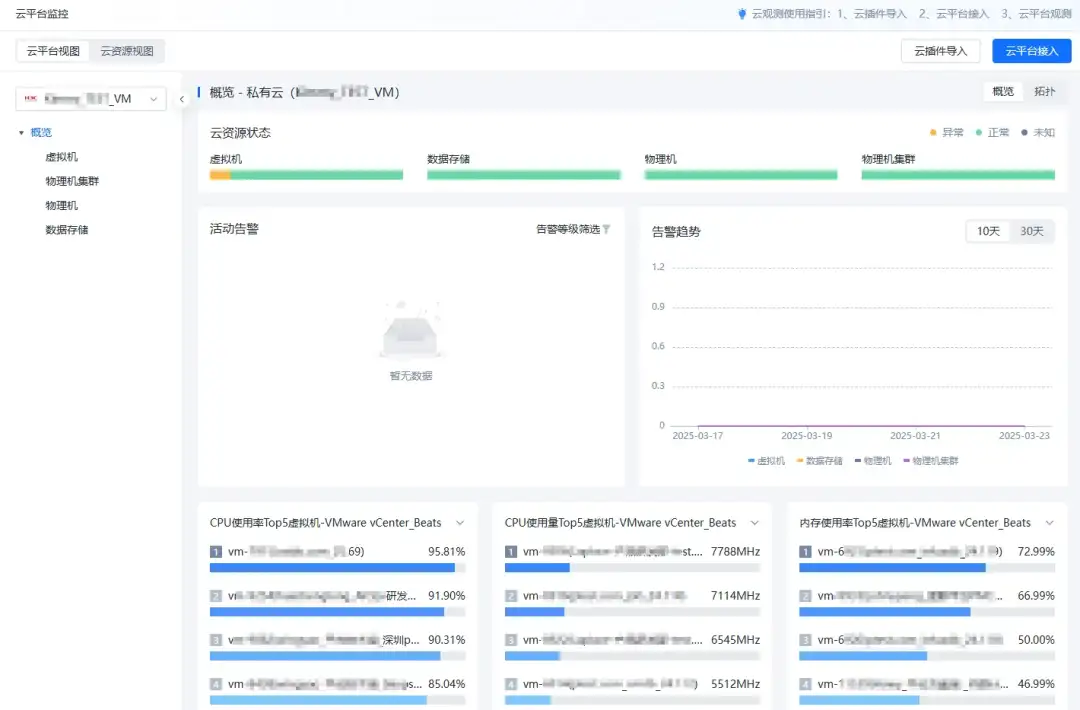Image resolution: width=1080 pixels, height=710 pixels.
Task: Open the alarm level filter funnel icon
Action: pos(606,229)
